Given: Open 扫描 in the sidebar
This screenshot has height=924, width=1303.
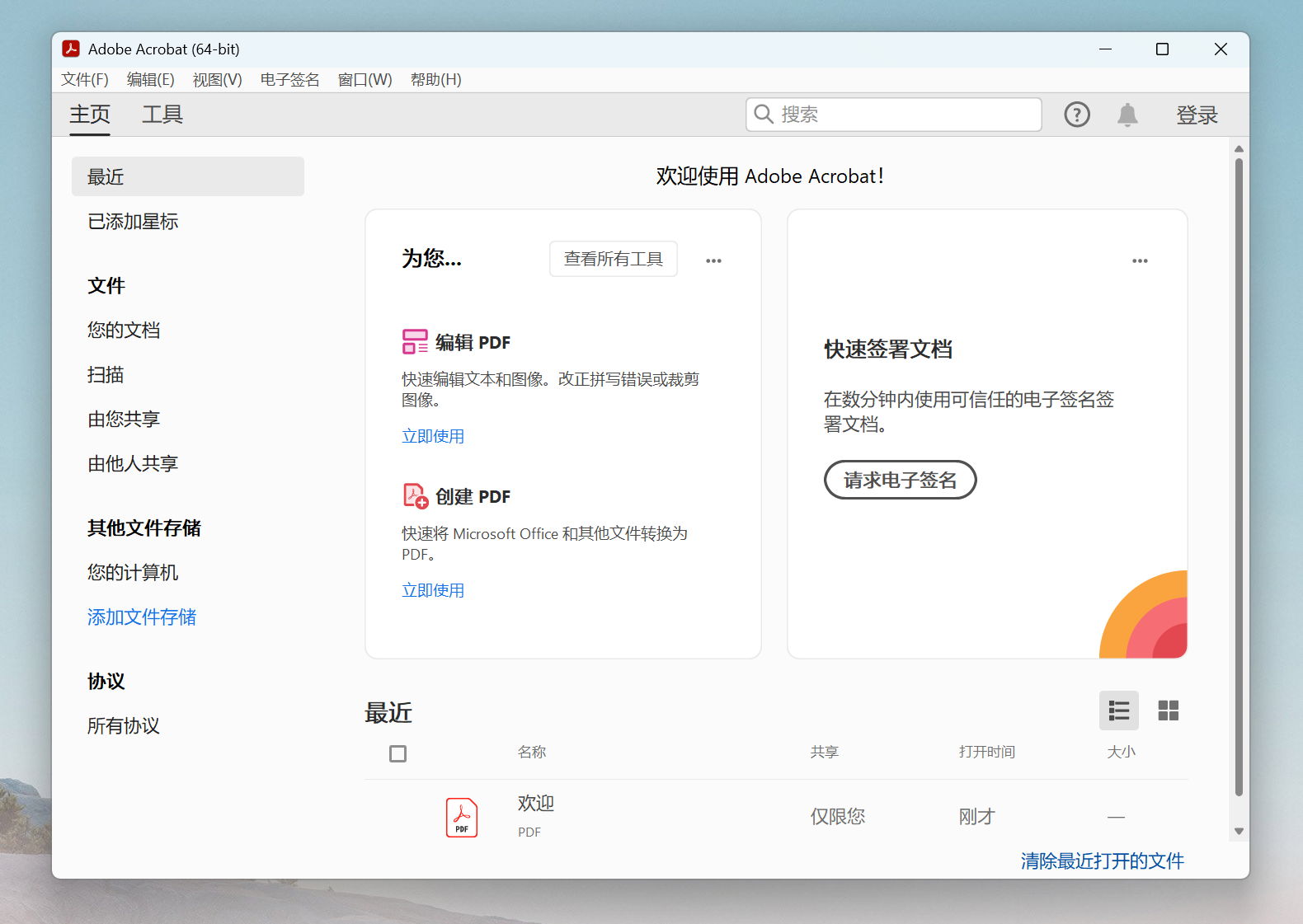Looking at the screenshot, I should pos(106,374).
